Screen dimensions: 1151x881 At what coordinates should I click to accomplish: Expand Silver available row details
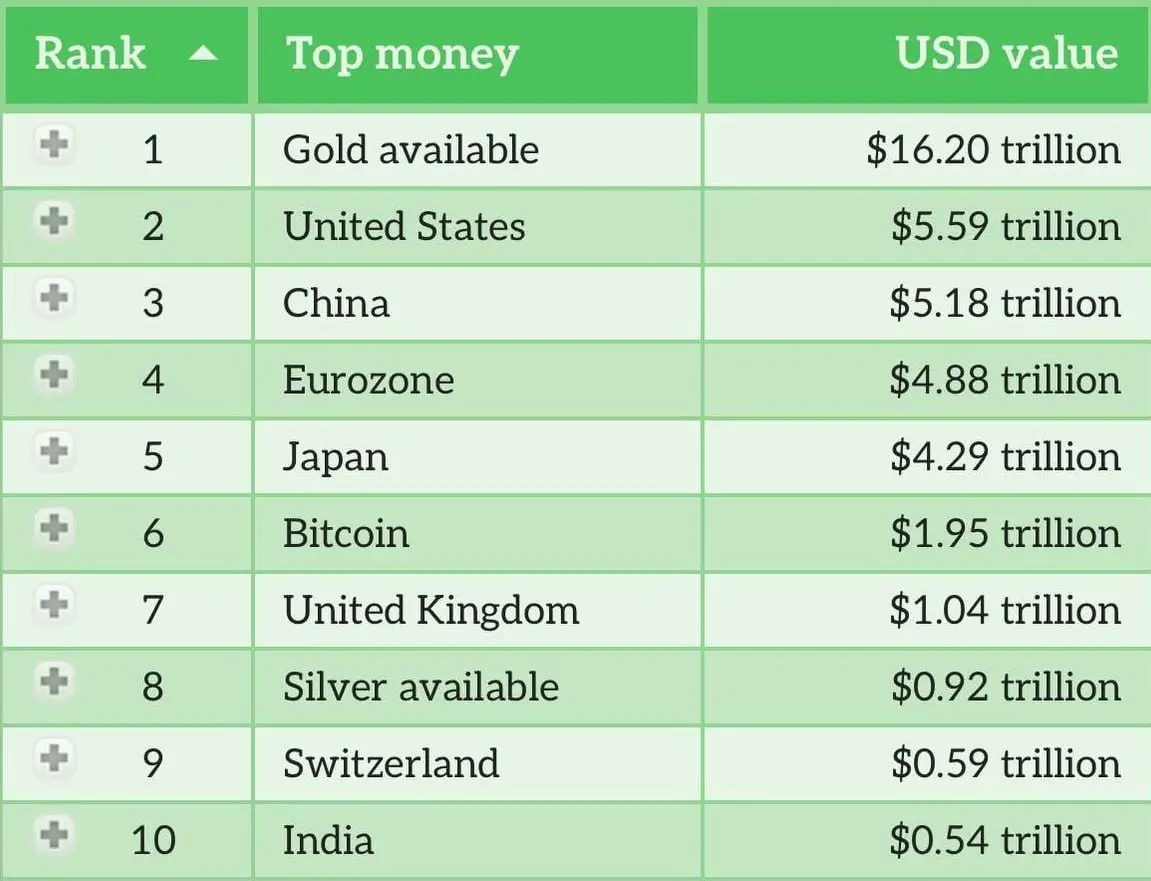(x=54, y=681)
